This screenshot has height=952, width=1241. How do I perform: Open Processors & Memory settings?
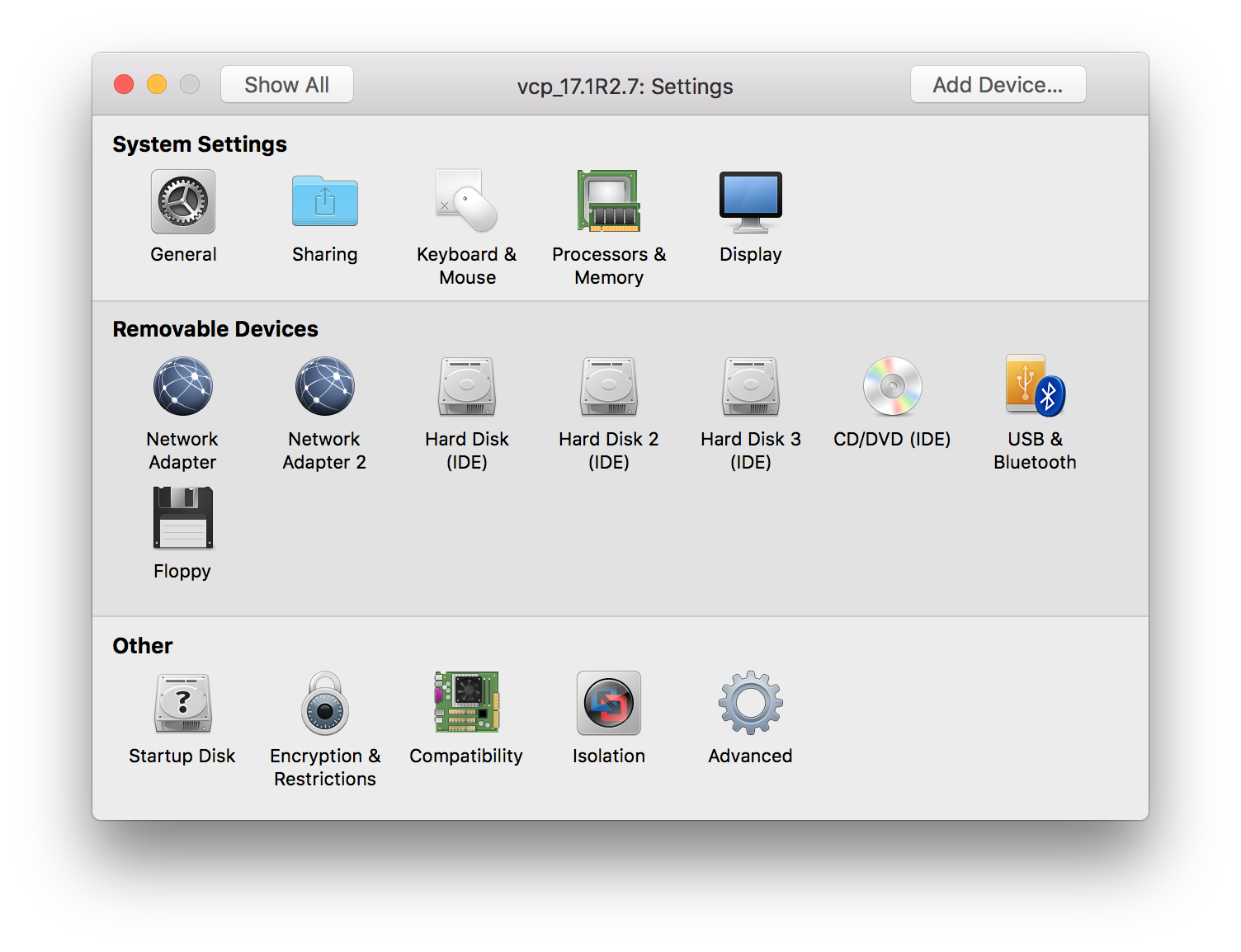(x=608, y=201)
